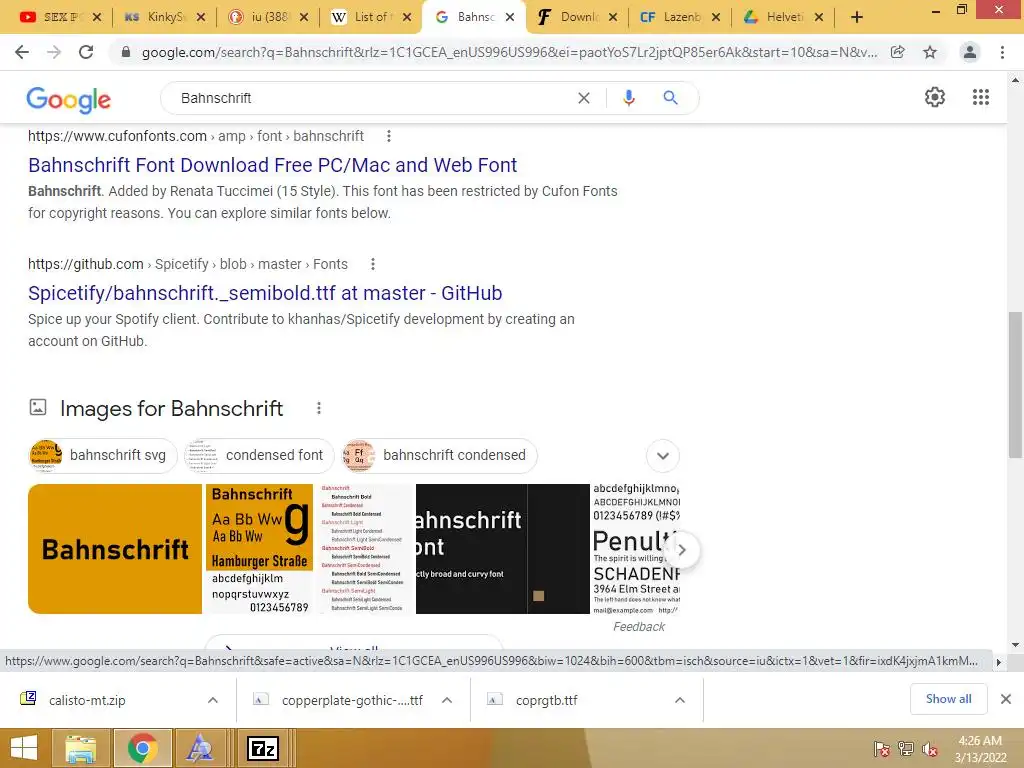Image resolution: width=1024 pixels, height=768 pixels.
Task: Show next images carousel arrow
Action: [682, 550]
